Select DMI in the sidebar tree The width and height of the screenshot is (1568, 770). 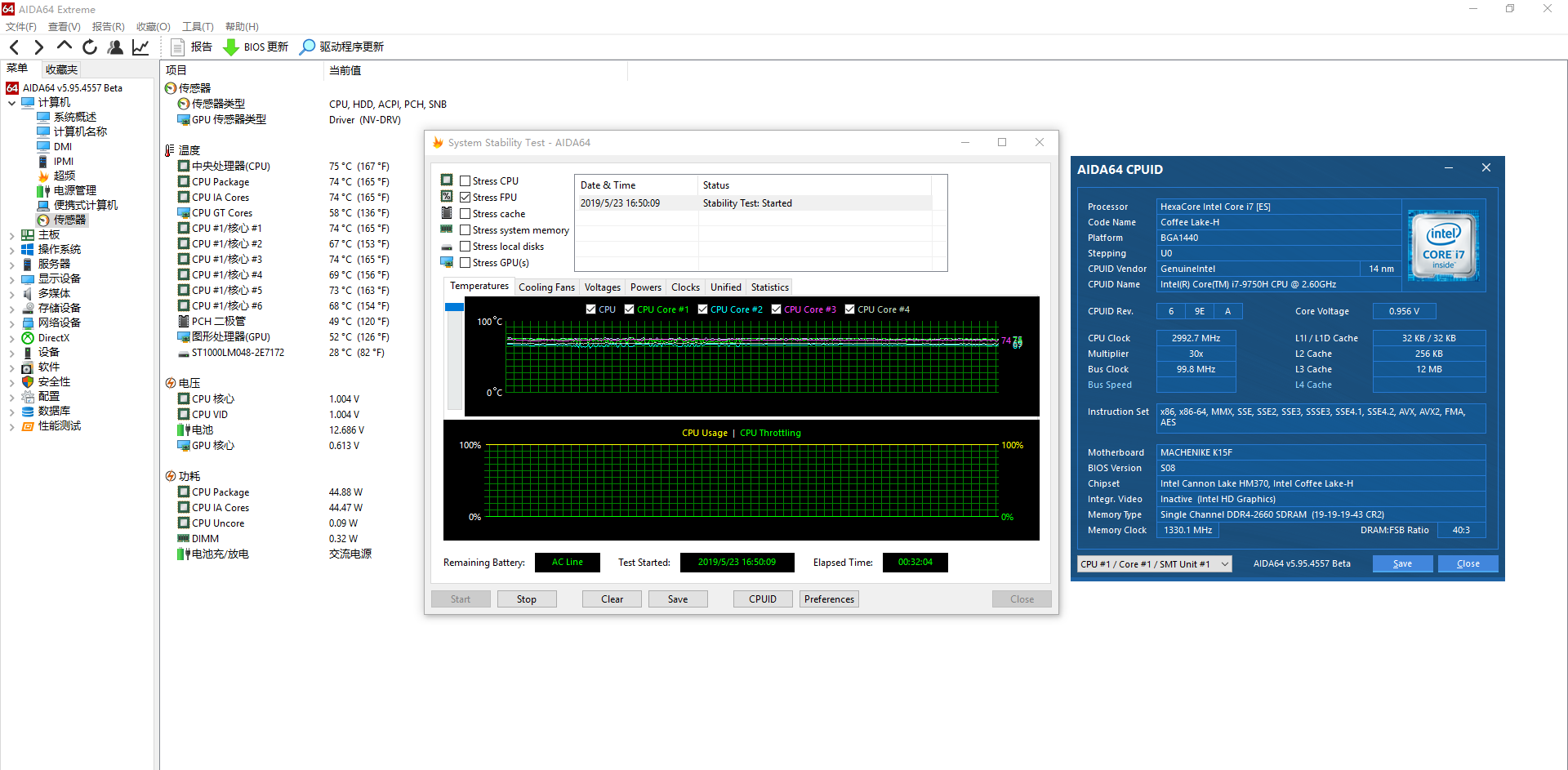63,147
